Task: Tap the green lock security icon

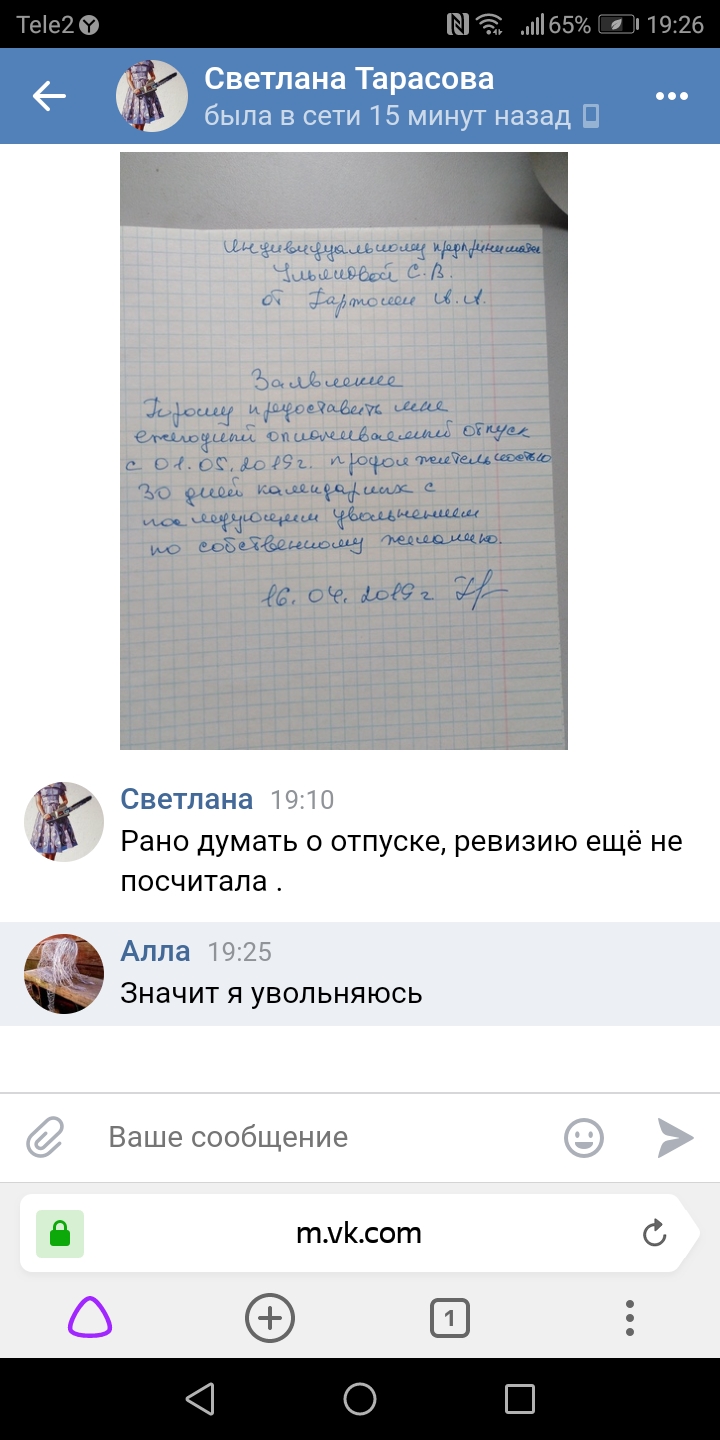Action: tap(60, 1233)
